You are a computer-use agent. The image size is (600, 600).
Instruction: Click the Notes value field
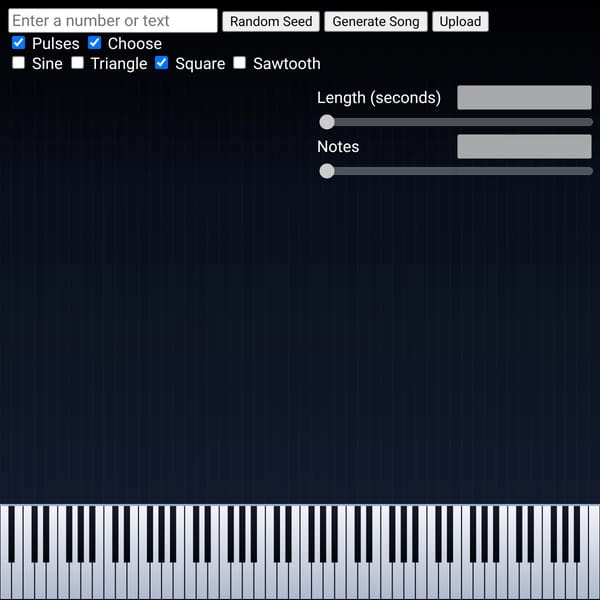pyautogui.click(x=524, y=147)
